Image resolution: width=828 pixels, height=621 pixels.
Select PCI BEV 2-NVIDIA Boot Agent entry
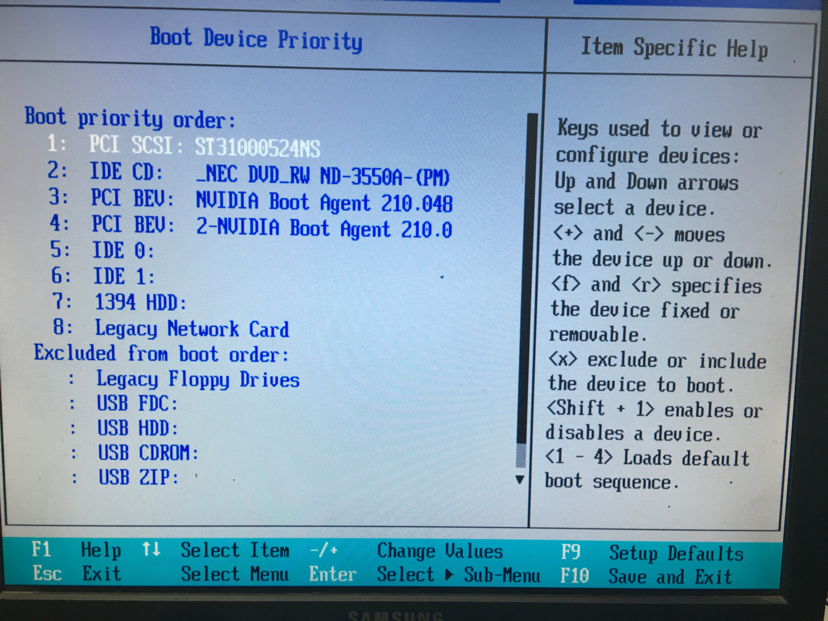pyautogui.click(x=251, y=227)
